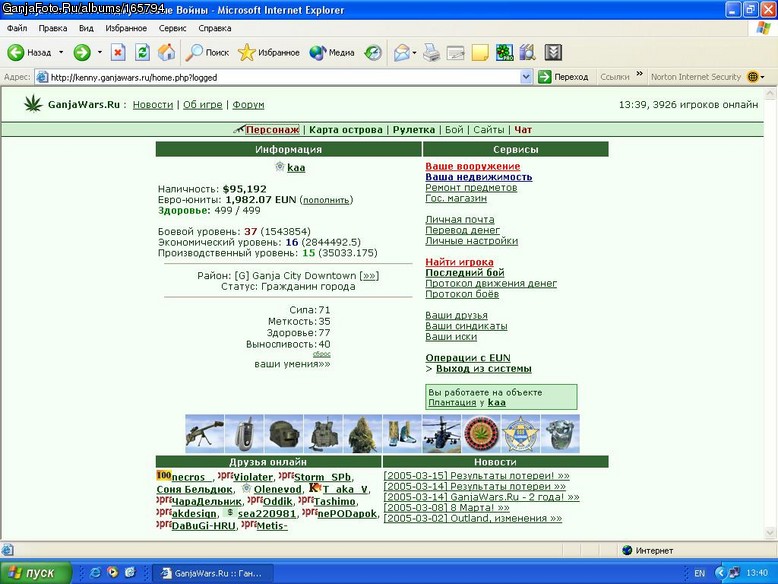Switch to Карта острова tab
This screenshot has width=778, height=584.
click(346, 130)
